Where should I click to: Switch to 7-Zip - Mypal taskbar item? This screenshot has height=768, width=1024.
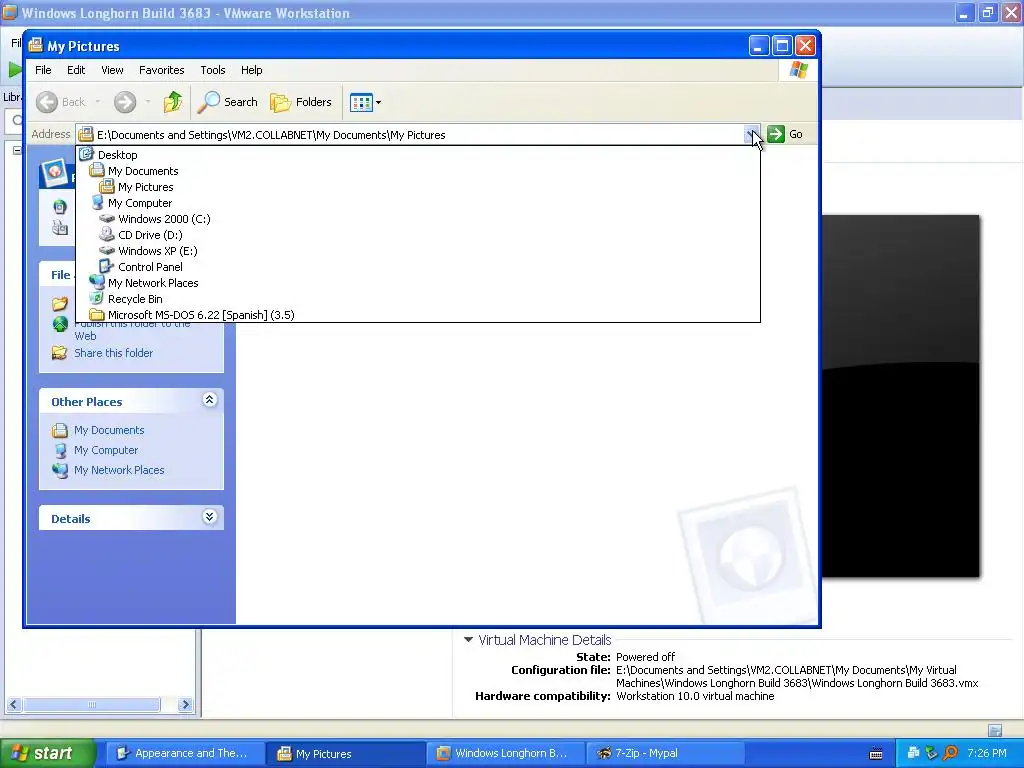[665, 753]
